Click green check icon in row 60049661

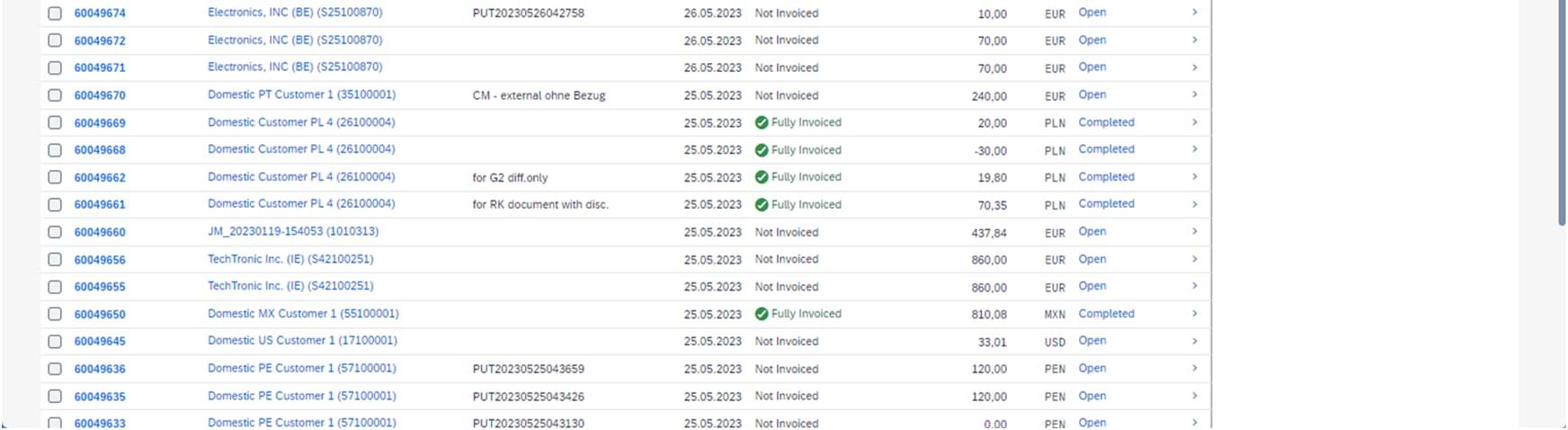click(x=762, y=204)
